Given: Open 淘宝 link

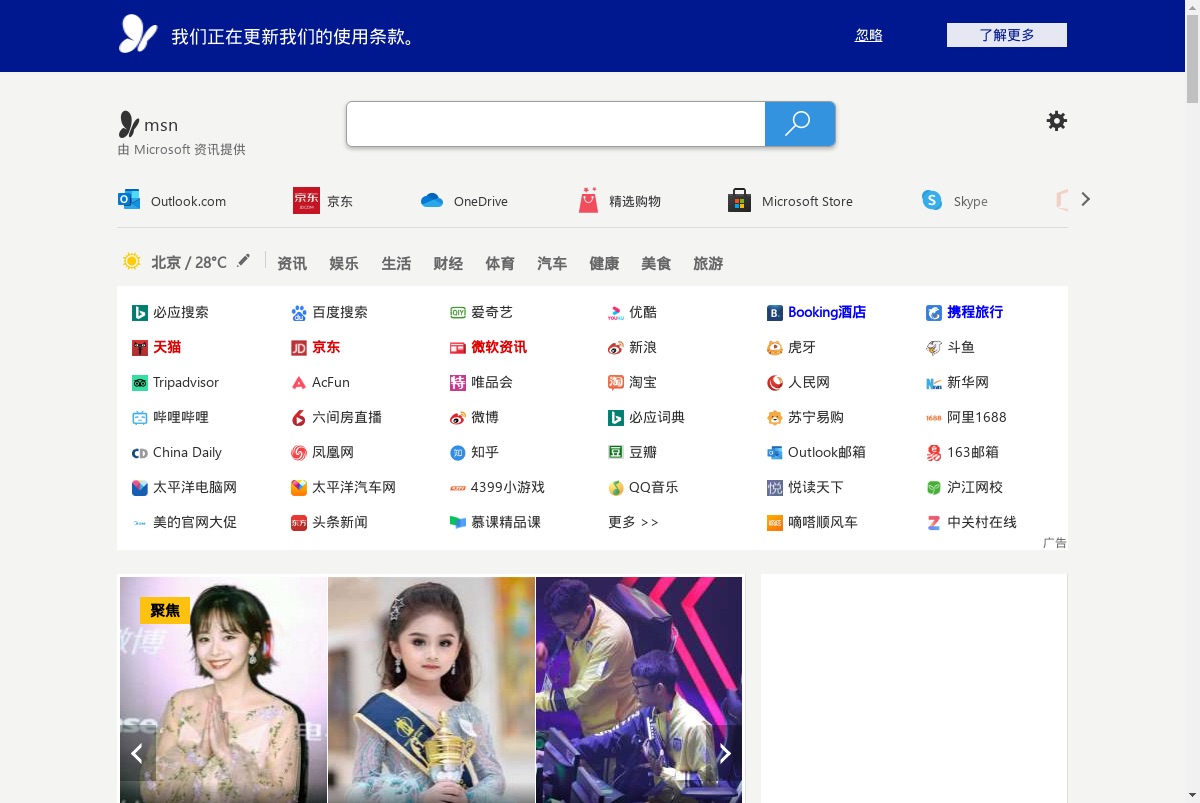Looking at the screenshot, I should coord(632,382).
